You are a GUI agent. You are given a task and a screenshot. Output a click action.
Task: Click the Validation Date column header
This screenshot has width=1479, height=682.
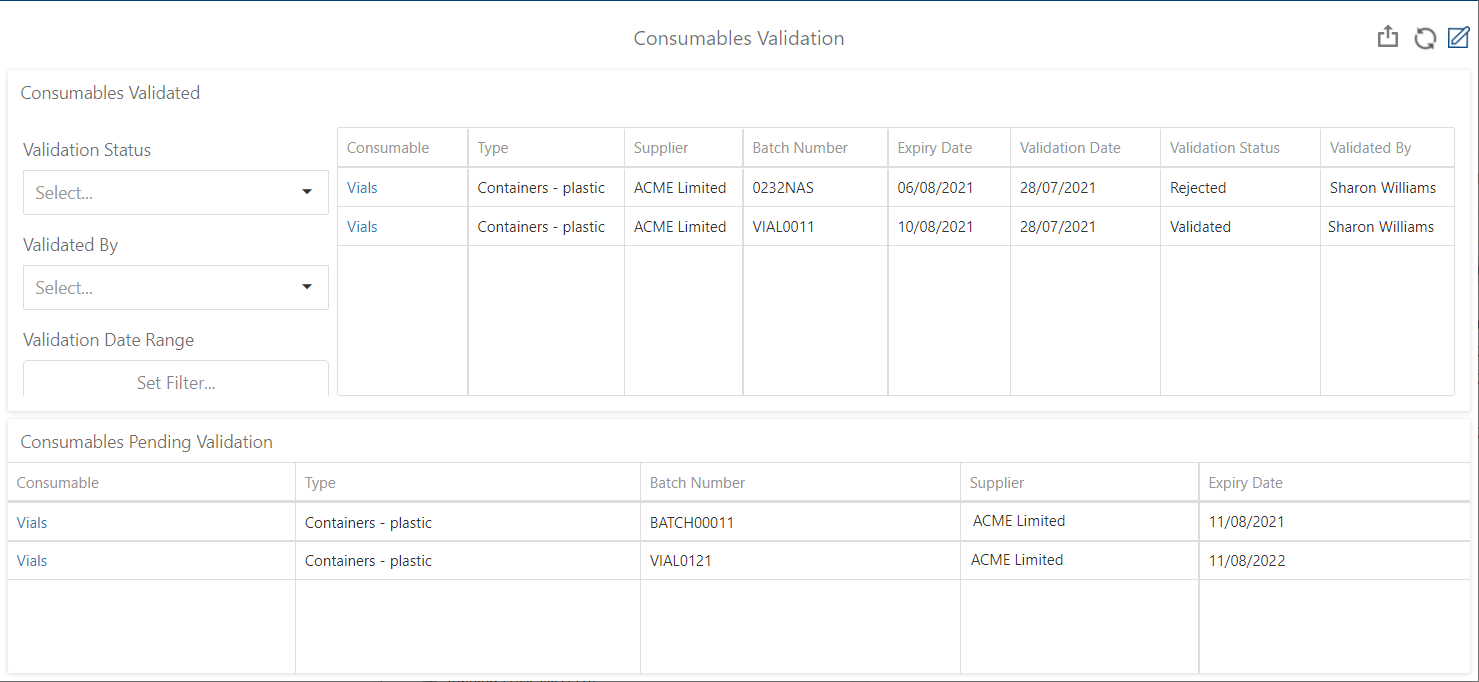click(1069, 148)
